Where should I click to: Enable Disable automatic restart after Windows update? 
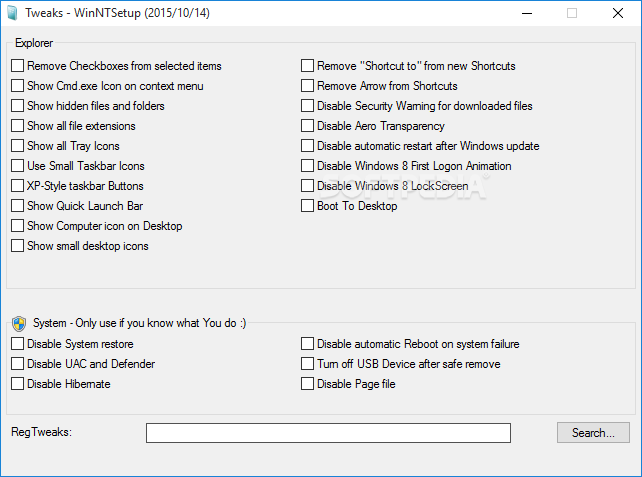(x=307, y=146)
